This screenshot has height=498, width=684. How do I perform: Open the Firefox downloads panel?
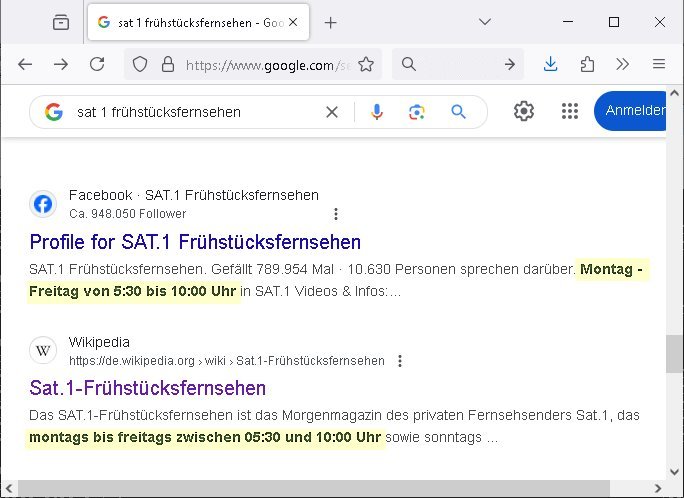(x=551, y=64)
